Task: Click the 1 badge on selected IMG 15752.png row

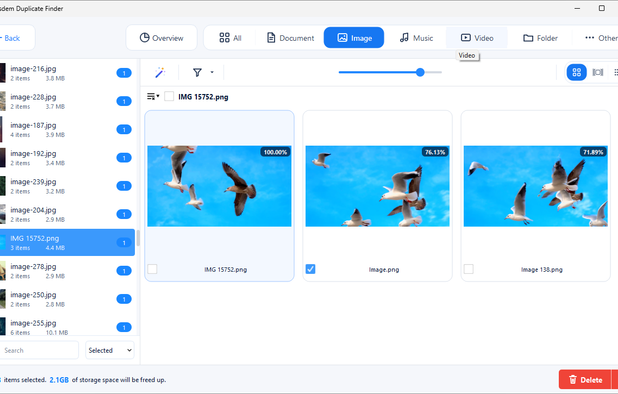Action: point(124,243)
